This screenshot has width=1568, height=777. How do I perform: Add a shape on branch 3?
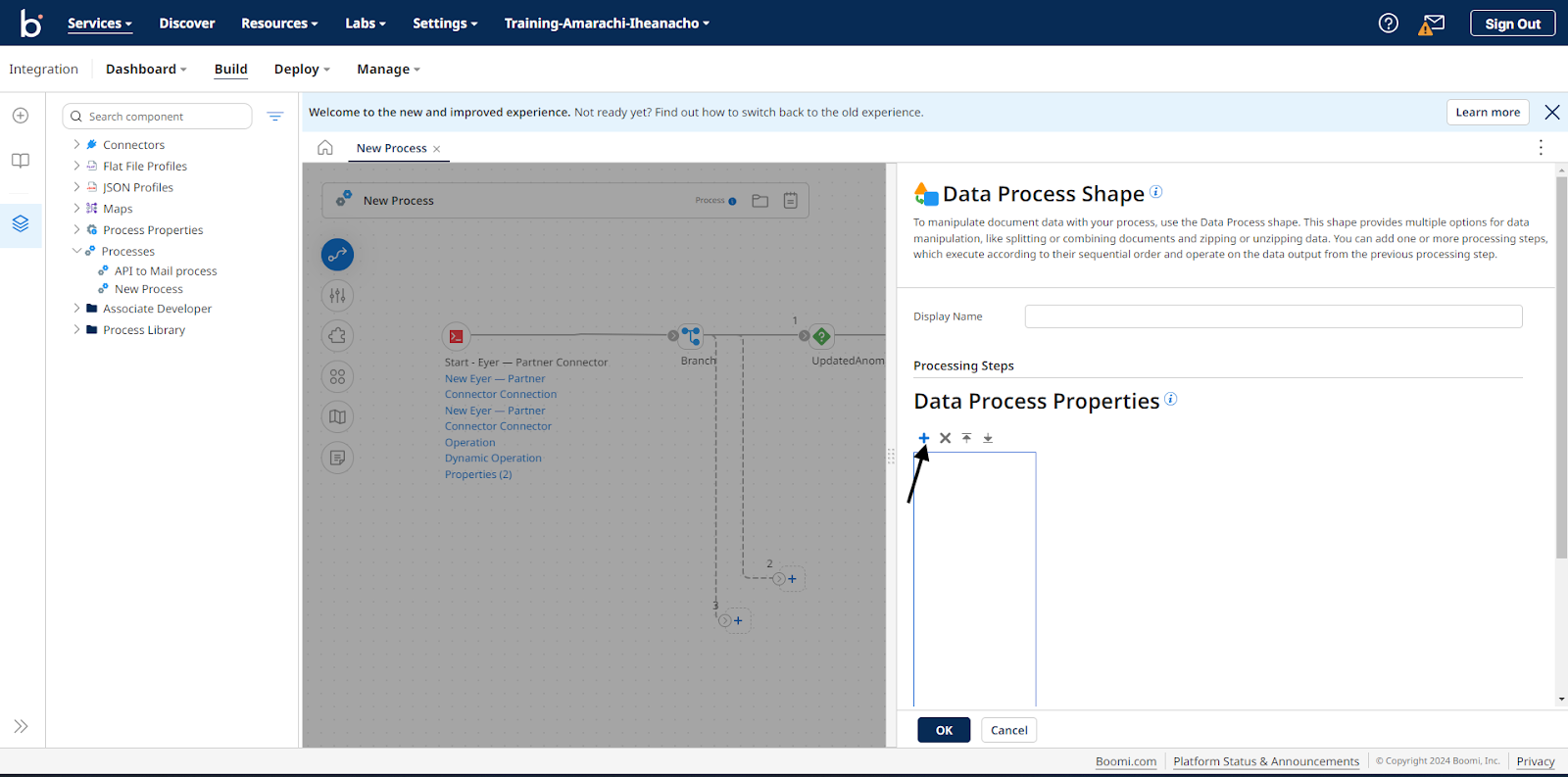pos(738,620)
